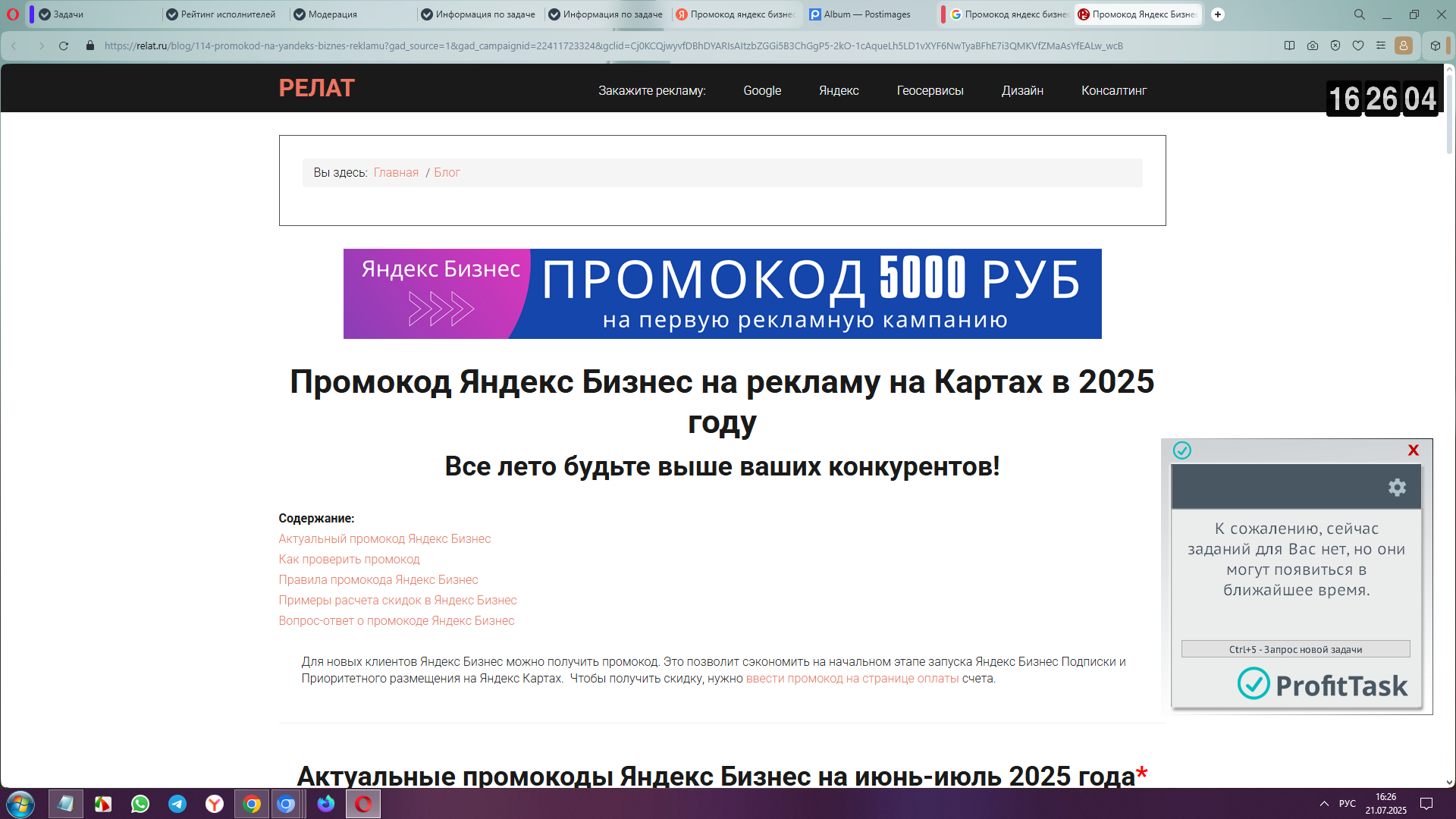Click the РЕЛАТ site logo
This screenshot has height=819, width=1456.
pyautogui.click(x=316, y=88)
